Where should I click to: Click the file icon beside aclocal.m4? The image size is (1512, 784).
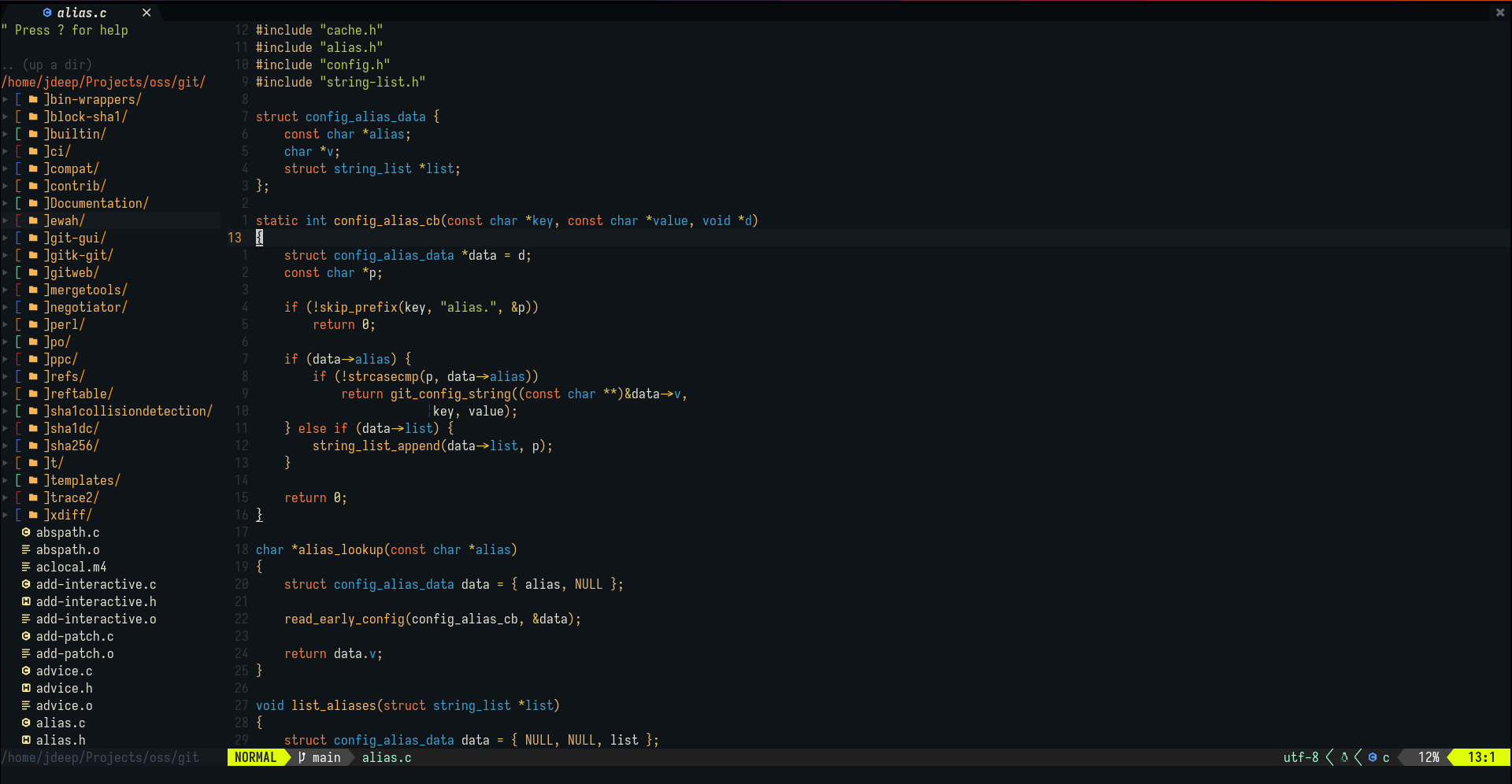(26, 567)
